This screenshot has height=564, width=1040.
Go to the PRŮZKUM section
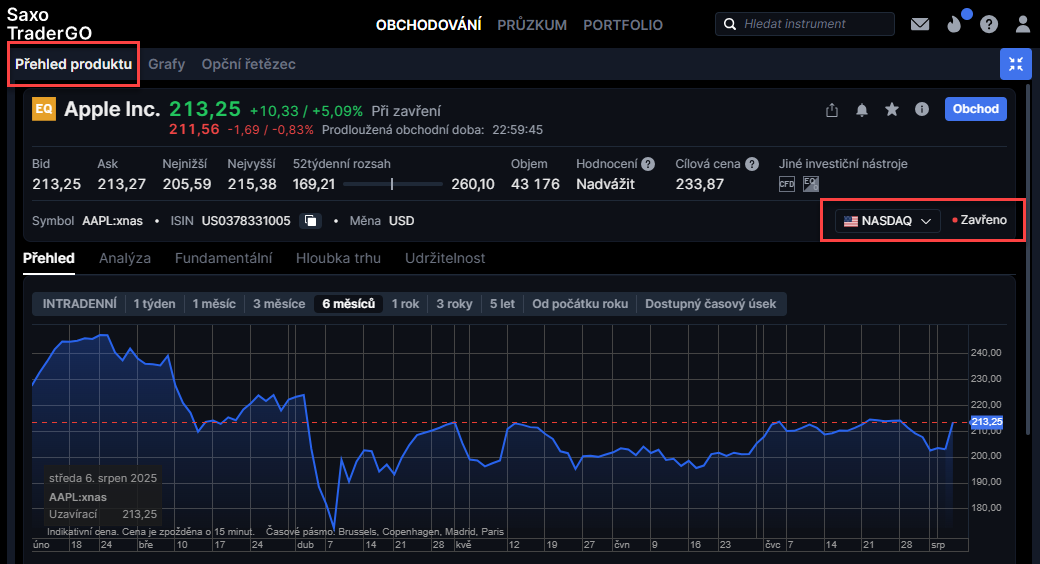[x=532, y=25]
